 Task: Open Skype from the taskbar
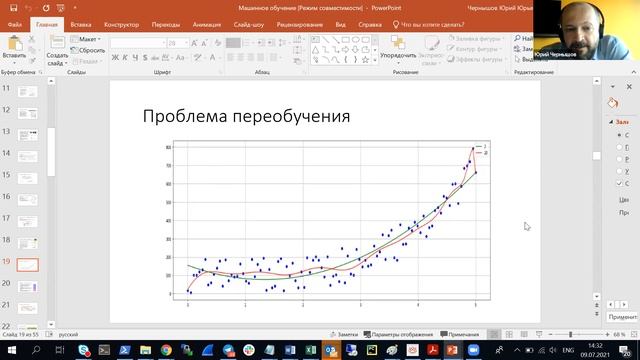(x=84, y=350)
